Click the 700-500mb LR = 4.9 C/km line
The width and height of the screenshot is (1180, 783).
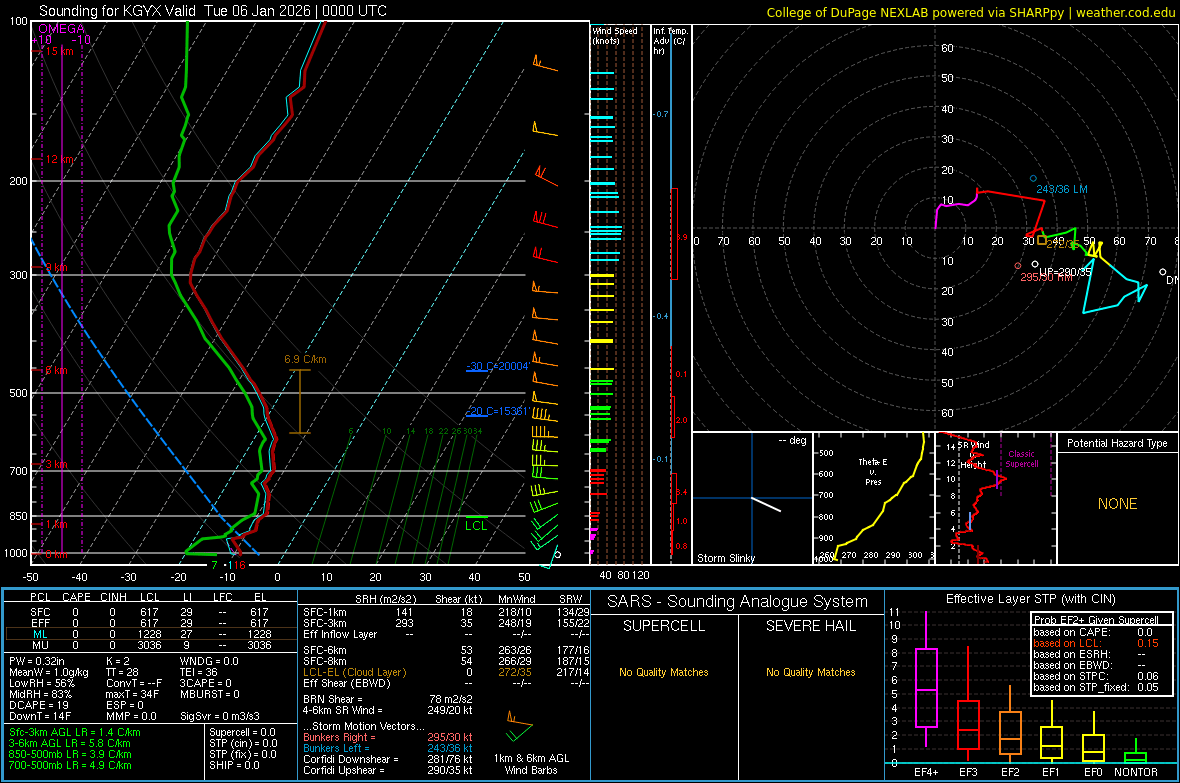[x=70, y=765]
